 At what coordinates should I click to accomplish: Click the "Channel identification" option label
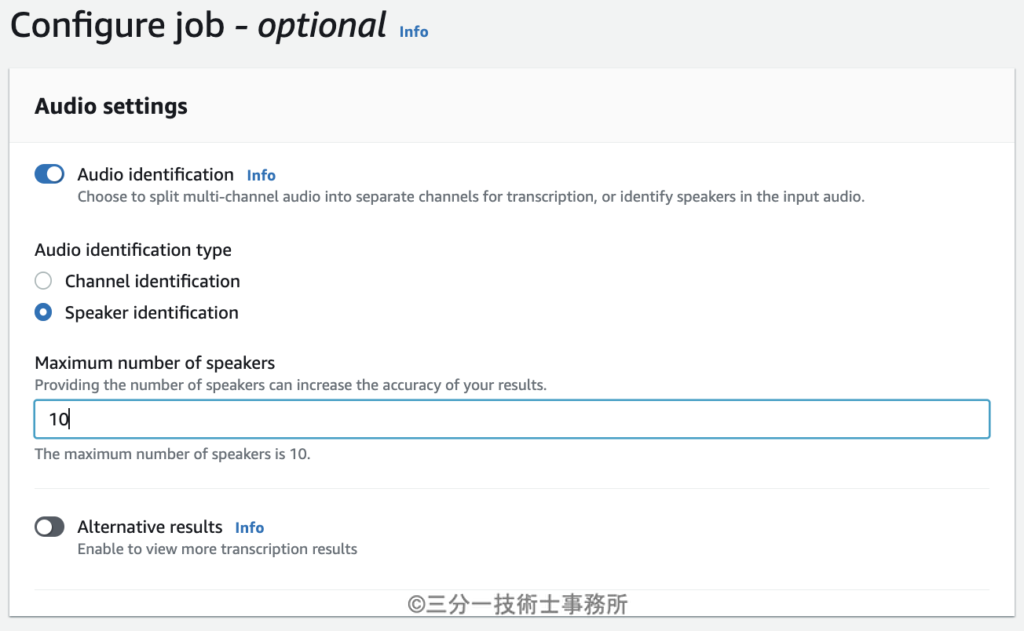(x=152, y=281)
